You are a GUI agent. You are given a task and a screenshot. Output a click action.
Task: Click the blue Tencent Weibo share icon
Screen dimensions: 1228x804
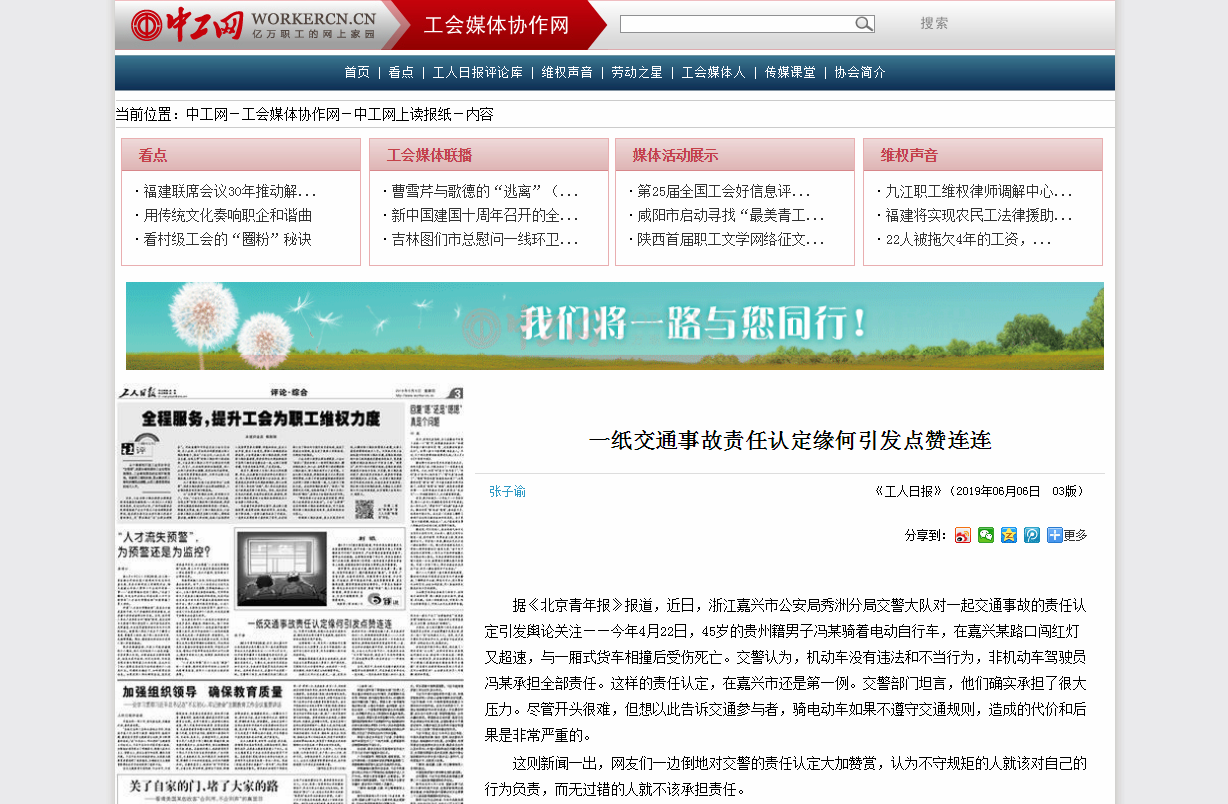coord(1032,535)
